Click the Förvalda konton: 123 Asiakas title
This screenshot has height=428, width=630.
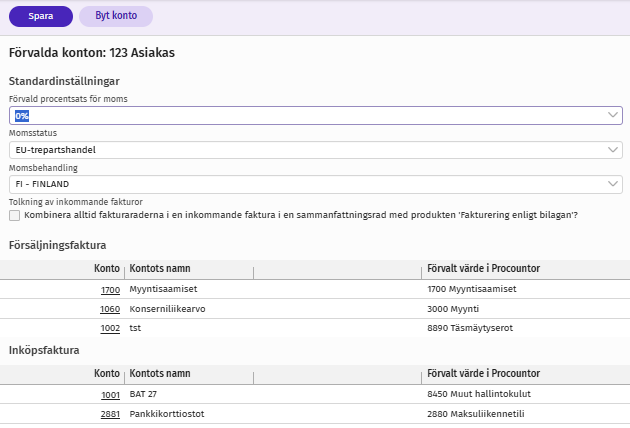pyautogui.click(x=92, y=53)
